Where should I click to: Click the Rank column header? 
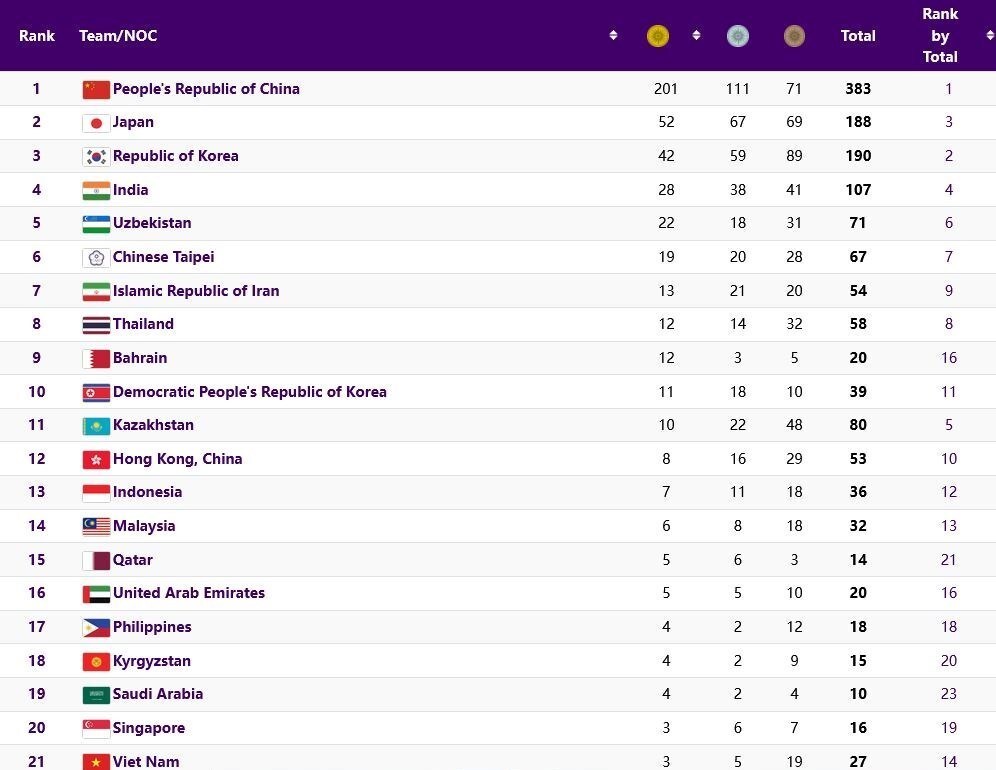tap(37, 36)
